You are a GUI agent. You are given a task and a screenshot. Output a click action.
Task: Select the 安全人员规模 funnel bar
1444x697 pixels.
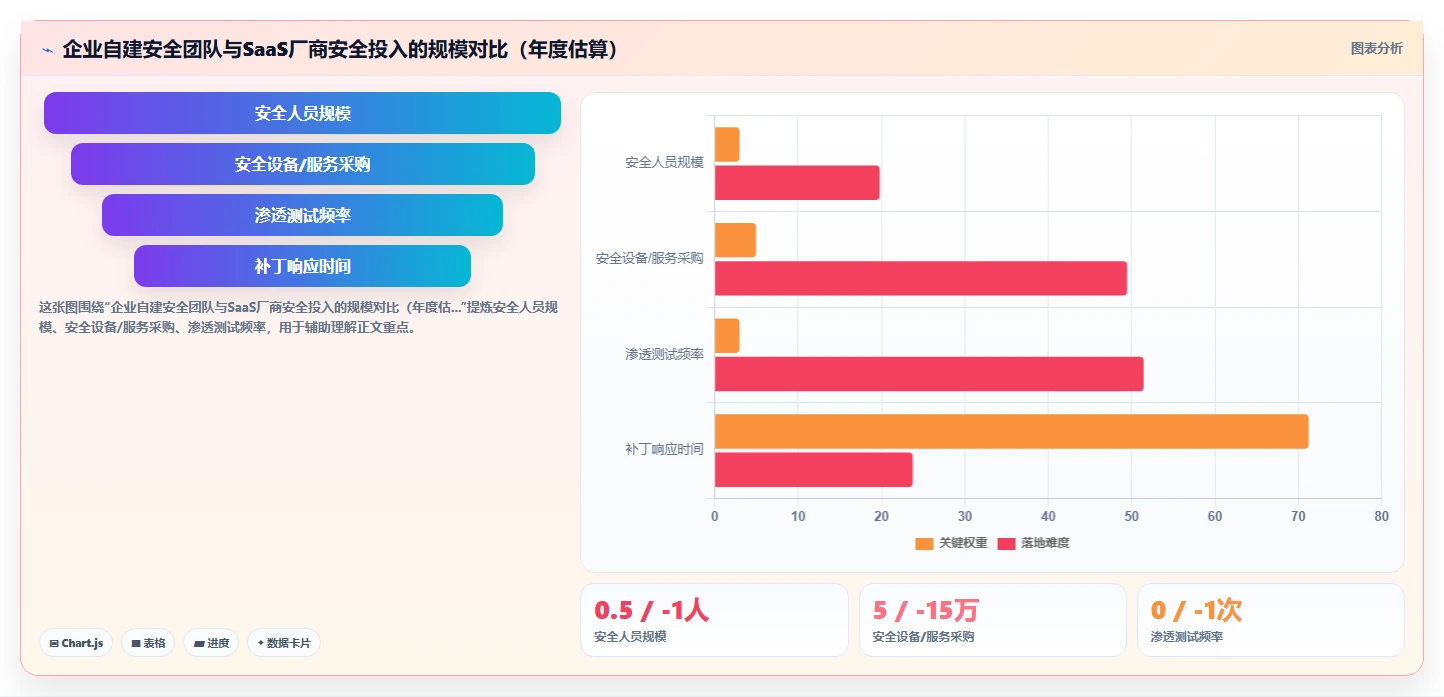tap(302, 113)
